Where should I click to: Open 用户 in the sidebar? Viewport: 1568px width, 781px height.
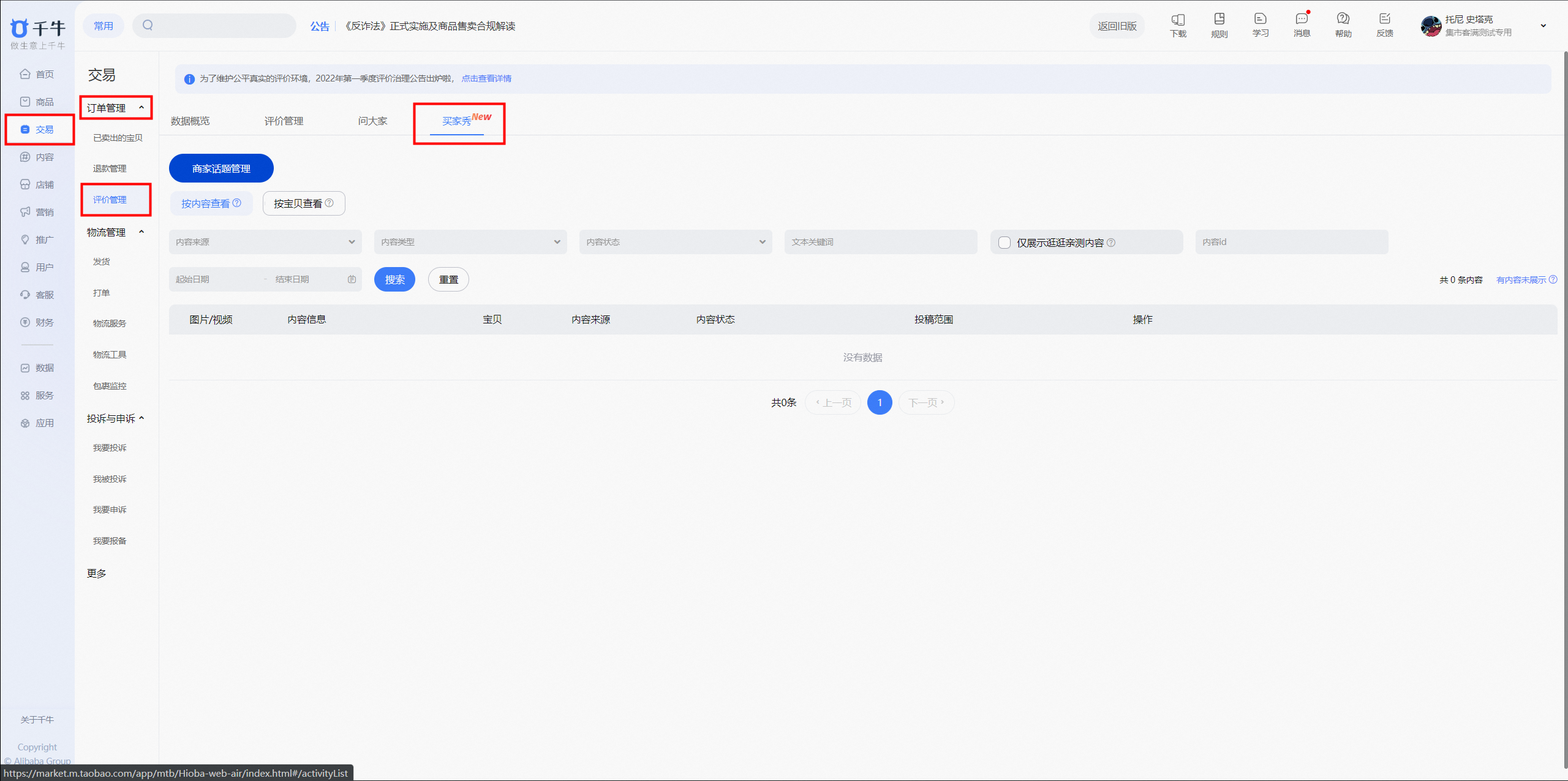(x=37, y=267)
